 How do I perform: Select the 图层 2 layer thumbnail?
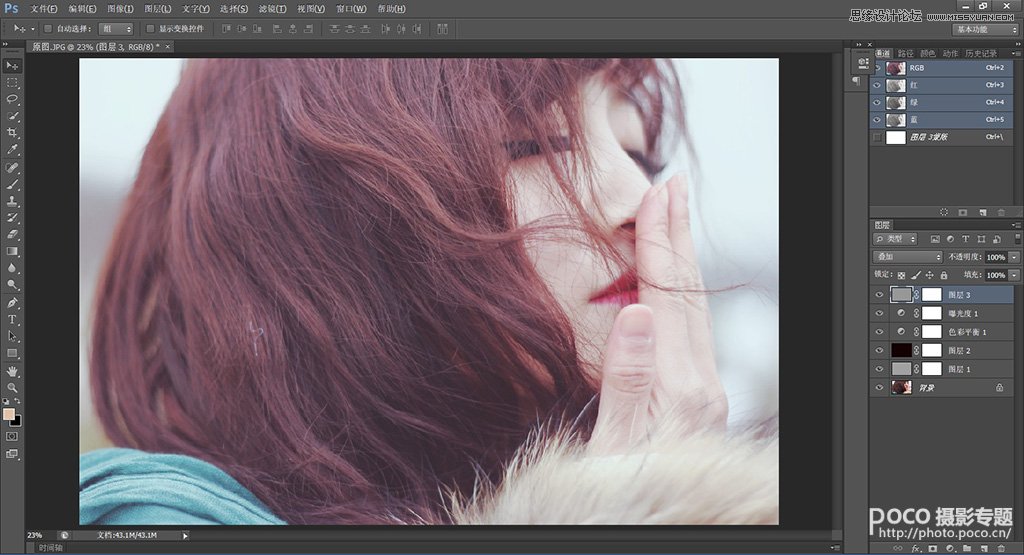[901, 350]
